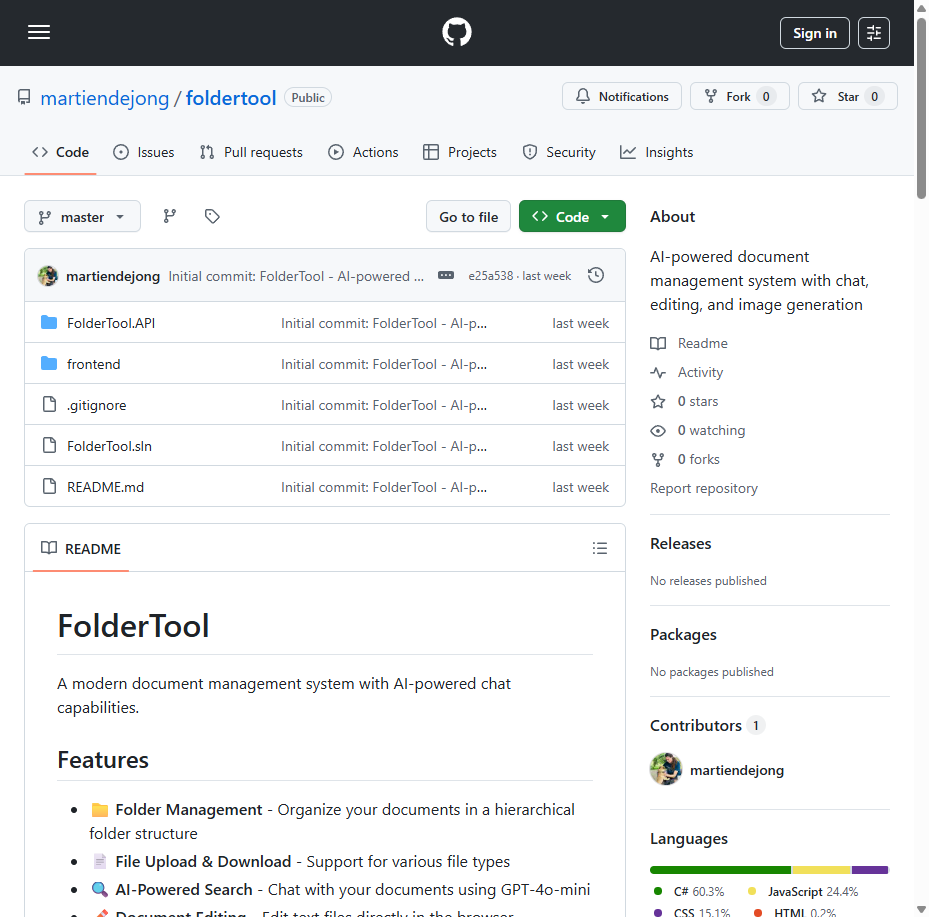Click green C# segment of language bar
The width and height of the screenshot is (929, 917).
click(x=720, y=870)
